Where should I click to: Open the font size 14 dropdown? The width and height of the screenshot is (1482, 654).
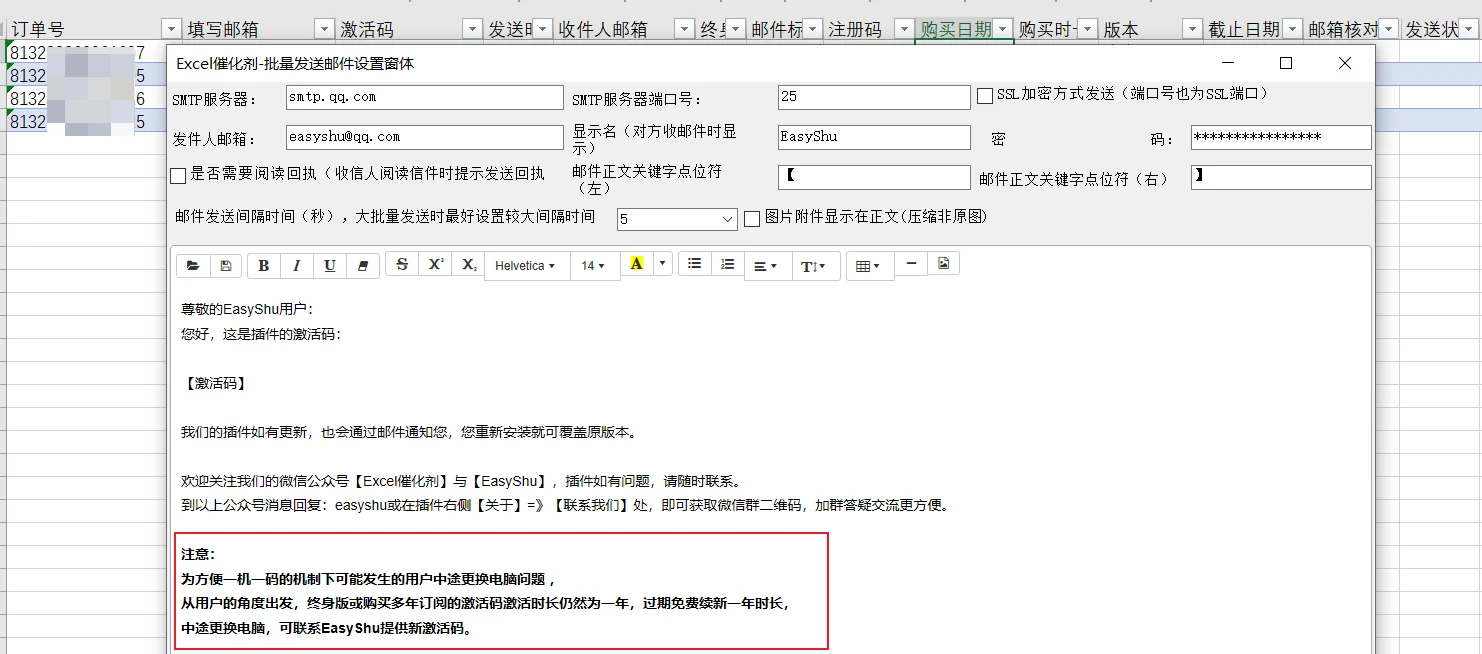coord(594,266)
